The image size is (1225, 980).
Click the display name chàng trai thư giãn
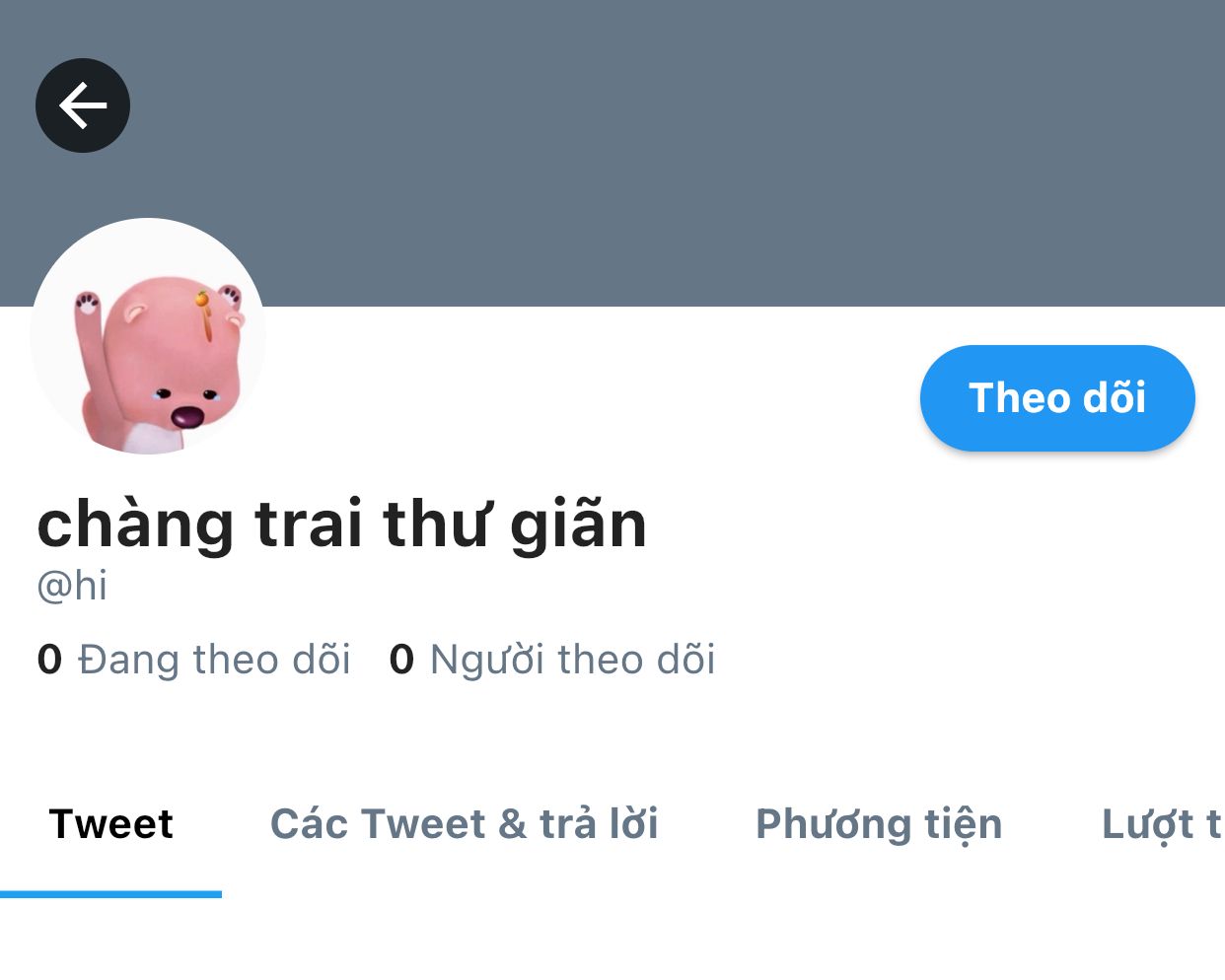tap(342, 524)
